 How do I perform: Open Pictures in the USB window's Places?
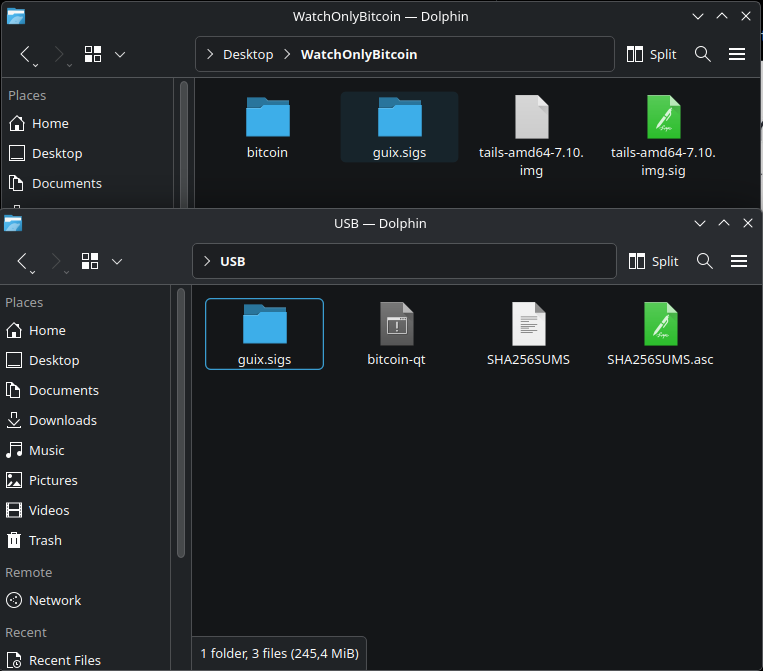[x=85, y=481]
